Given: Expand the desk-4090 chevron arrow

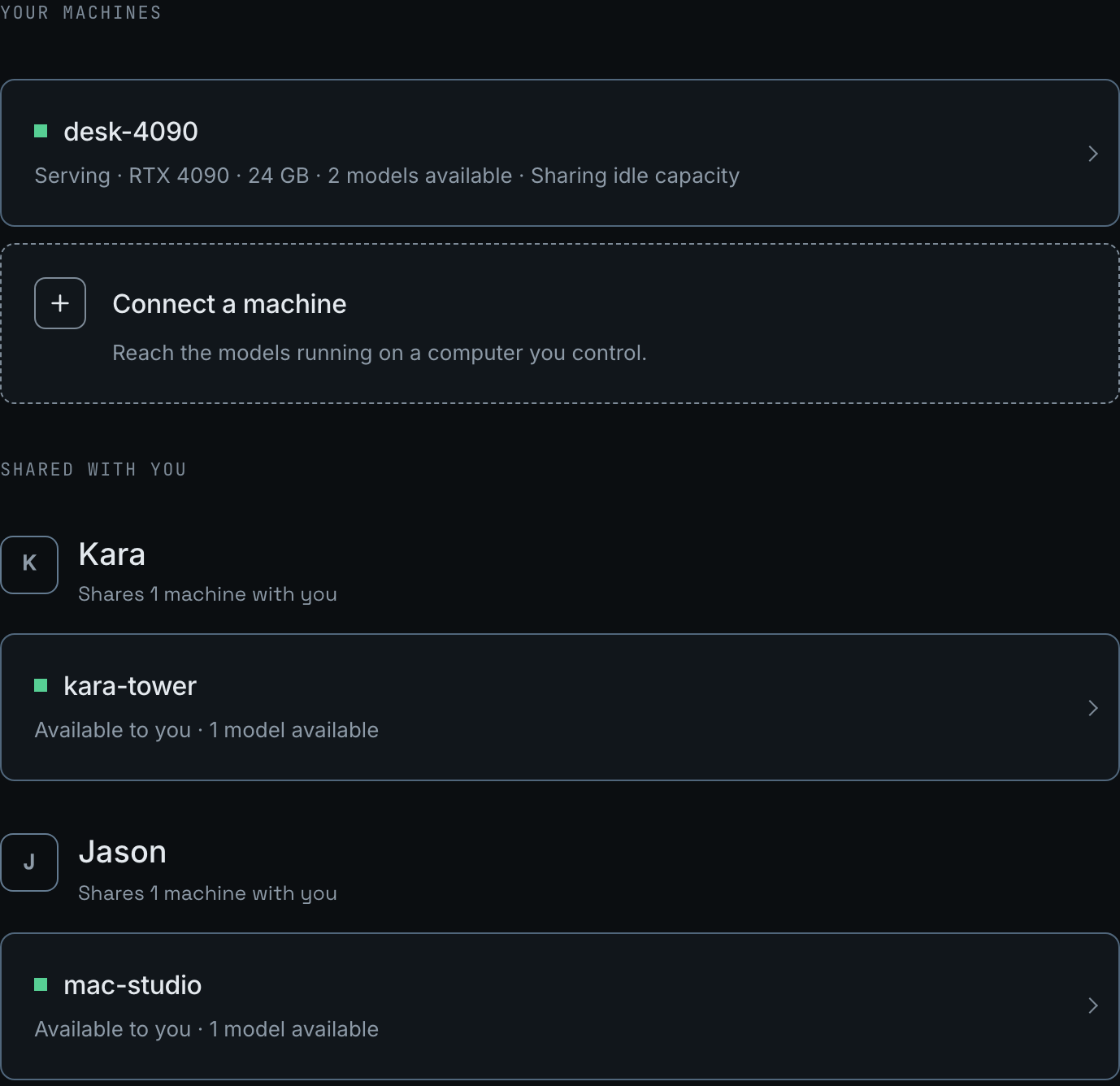Looking at the screenshot, I should pos(1093,154).
